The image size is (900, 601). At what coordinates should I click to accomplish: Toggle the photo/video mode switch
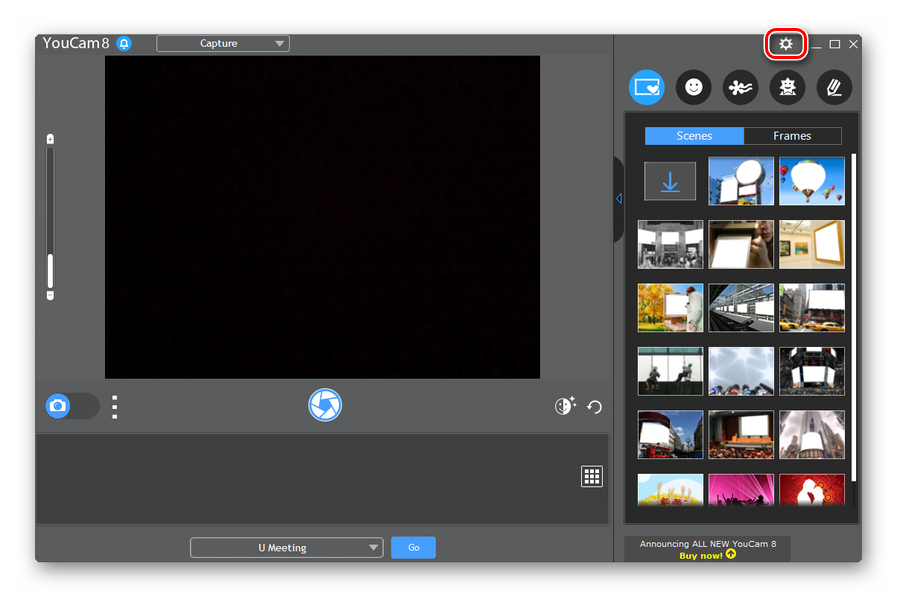(x=72, y=406)
